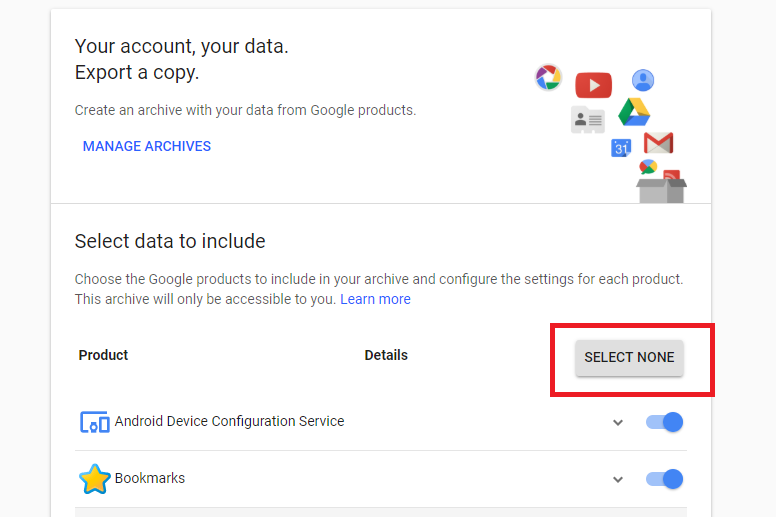Click the Details column header
The width and height of the screenshot is (776, 517).
[x=386, y=355]
